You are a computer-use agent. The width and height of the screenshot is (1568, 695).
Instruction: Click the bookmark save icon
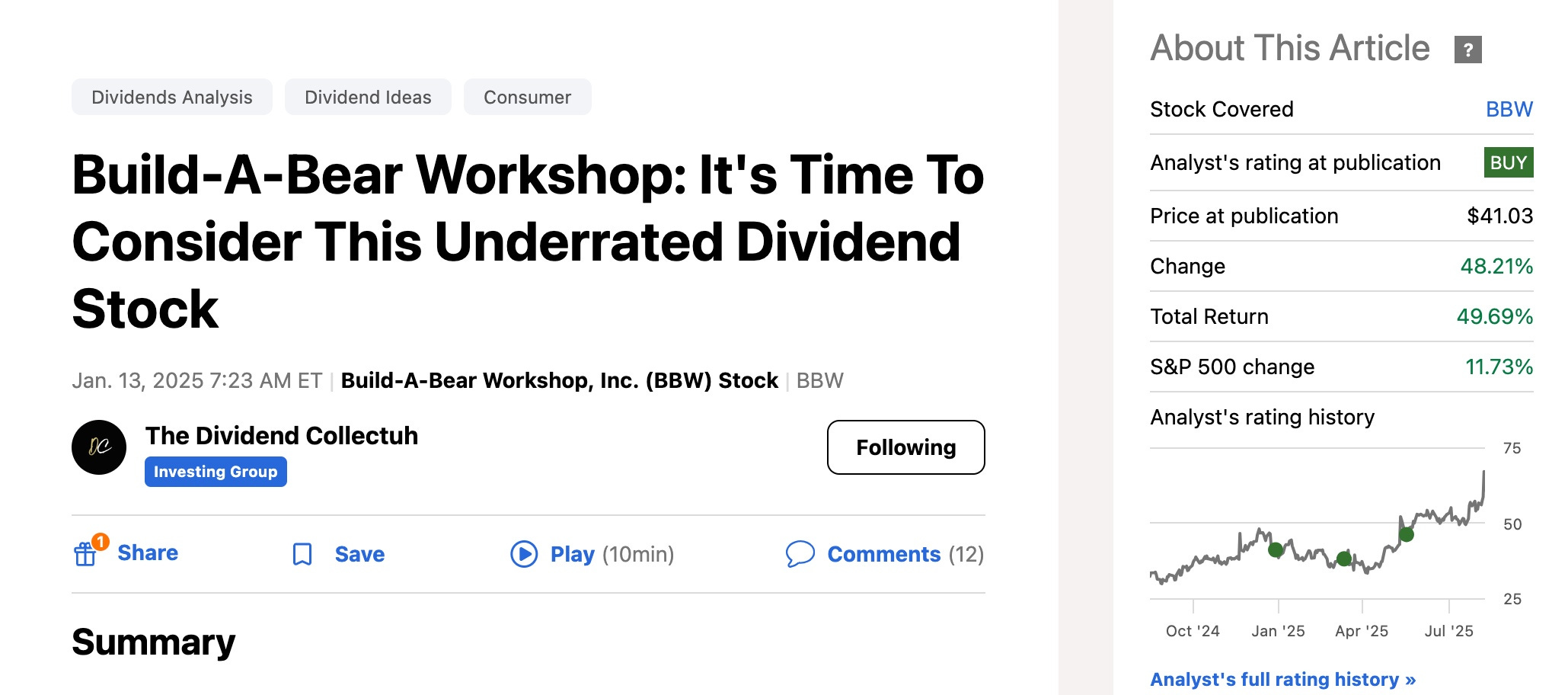[x=302, y=554]
